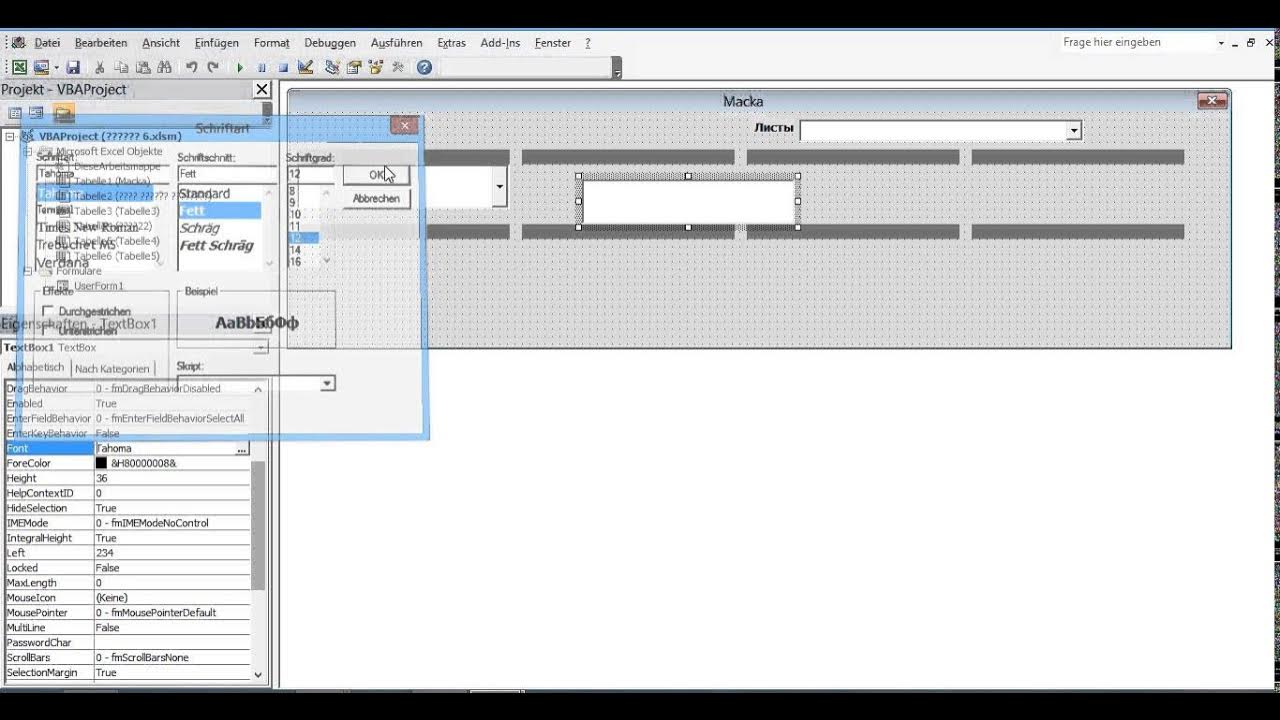Open the Fenster menu

(553, 43)
